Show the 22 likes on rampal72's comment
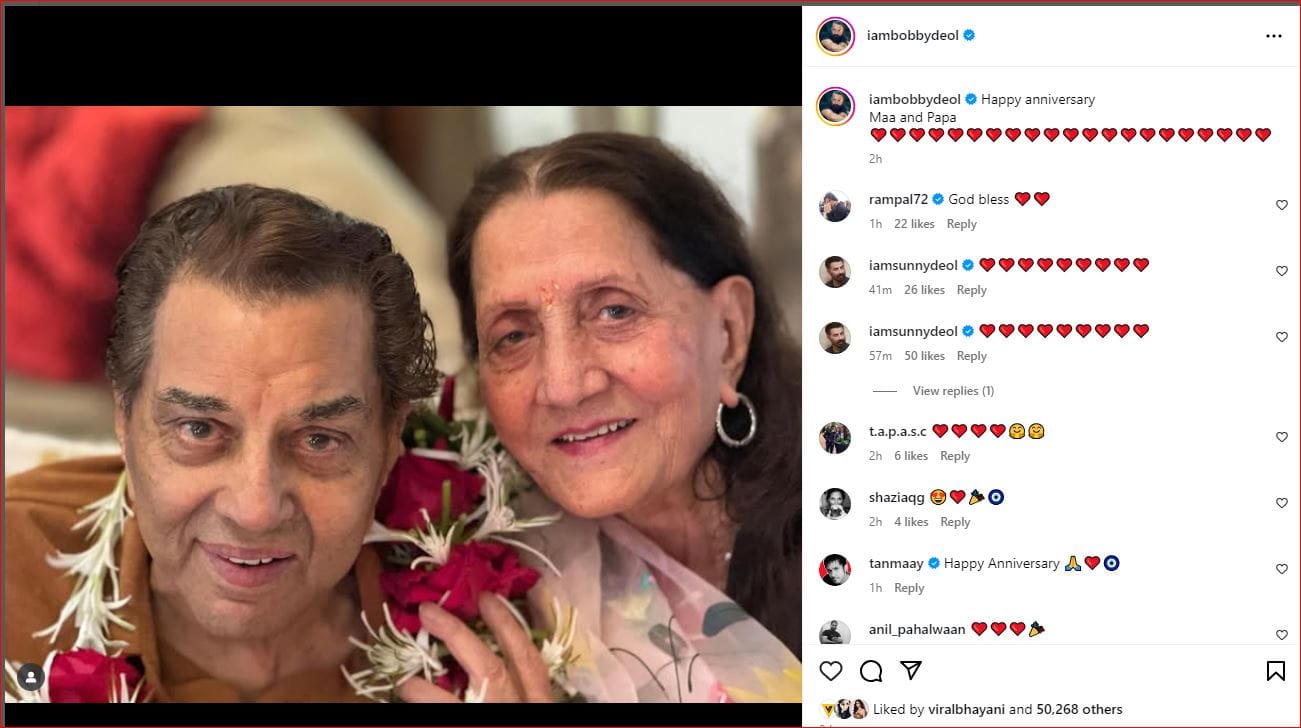The image size is (1301, 728). [x=914, y=224]
